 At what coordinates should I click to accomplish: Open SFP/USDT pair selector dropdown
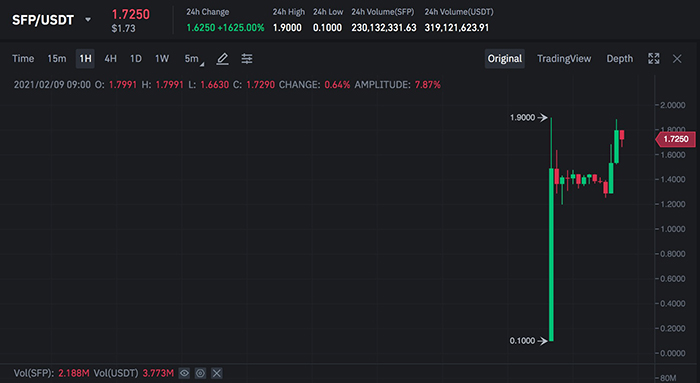pos(88,20)
